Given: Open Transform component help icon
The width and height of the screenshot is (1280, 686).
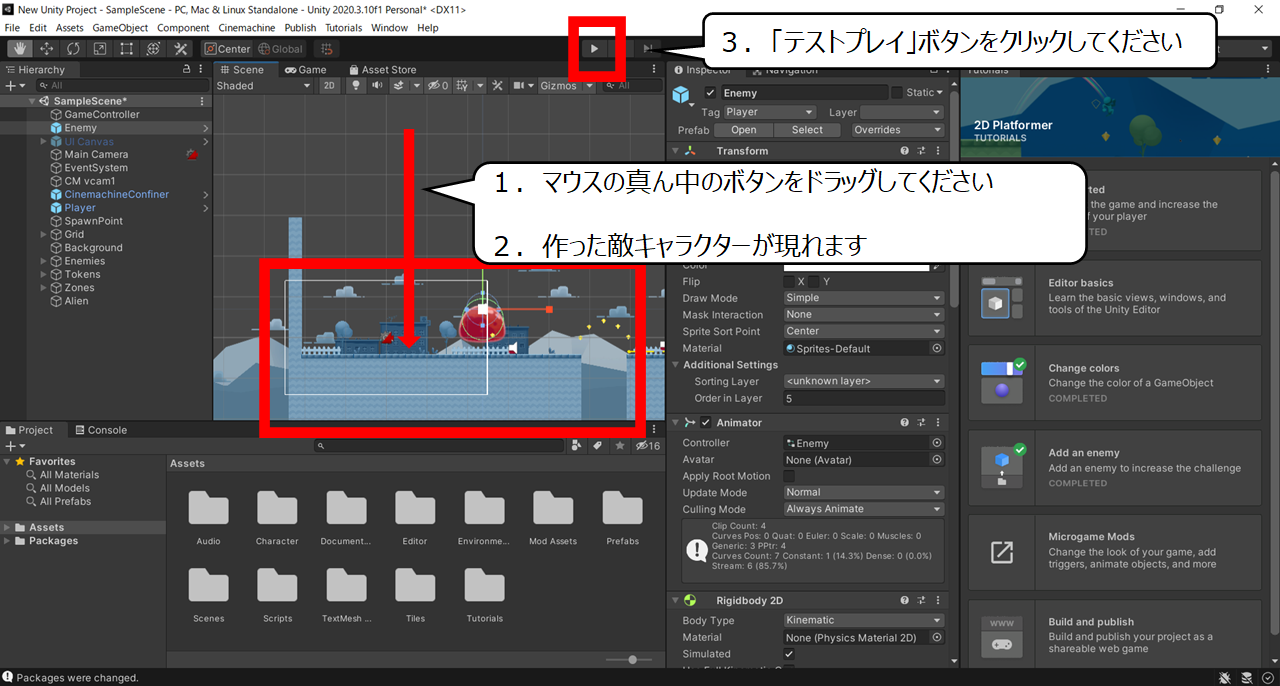Looking at the screenshot, I should coord(904,151).
